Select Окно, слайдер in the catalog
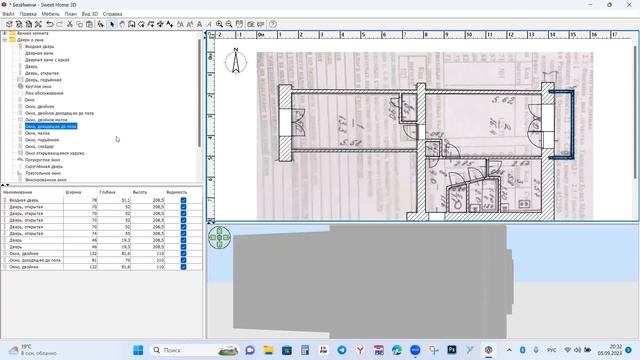Viewport: 640px width, 360px height. pos(40,147)
